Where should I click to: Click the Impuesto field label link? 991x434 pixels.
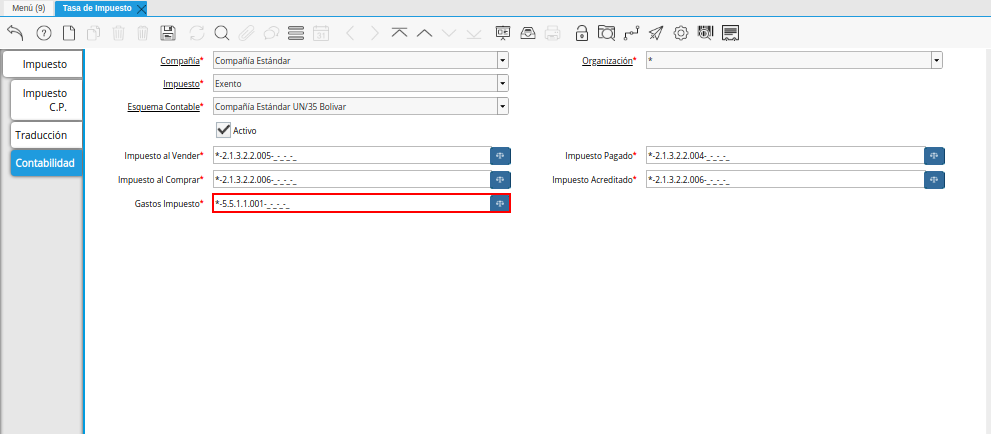point(181,83)
